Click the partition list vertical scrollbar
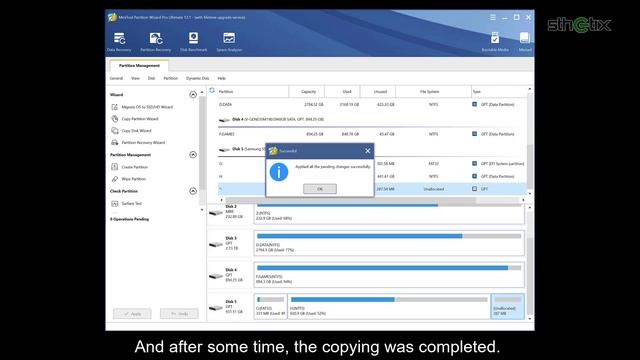Image resolution: width=640 pixels, height=360 pixels. pyautogui.click(x=529, y=167)
